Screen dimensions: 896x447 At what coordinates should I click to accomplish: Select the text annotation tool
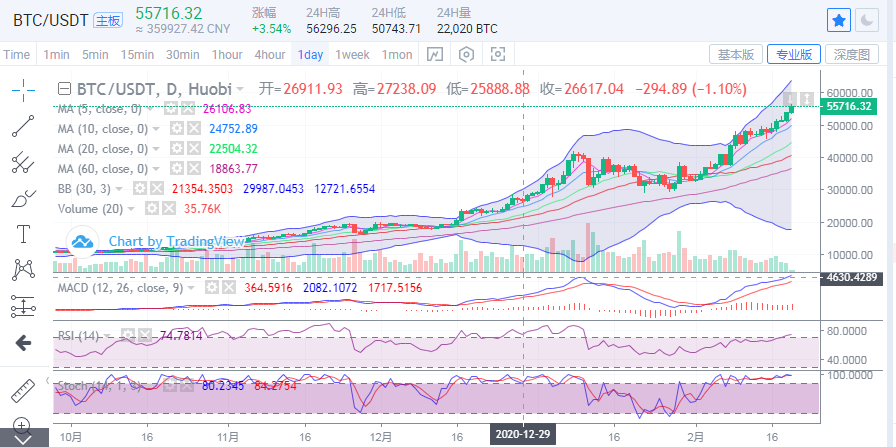click(23, 234)
